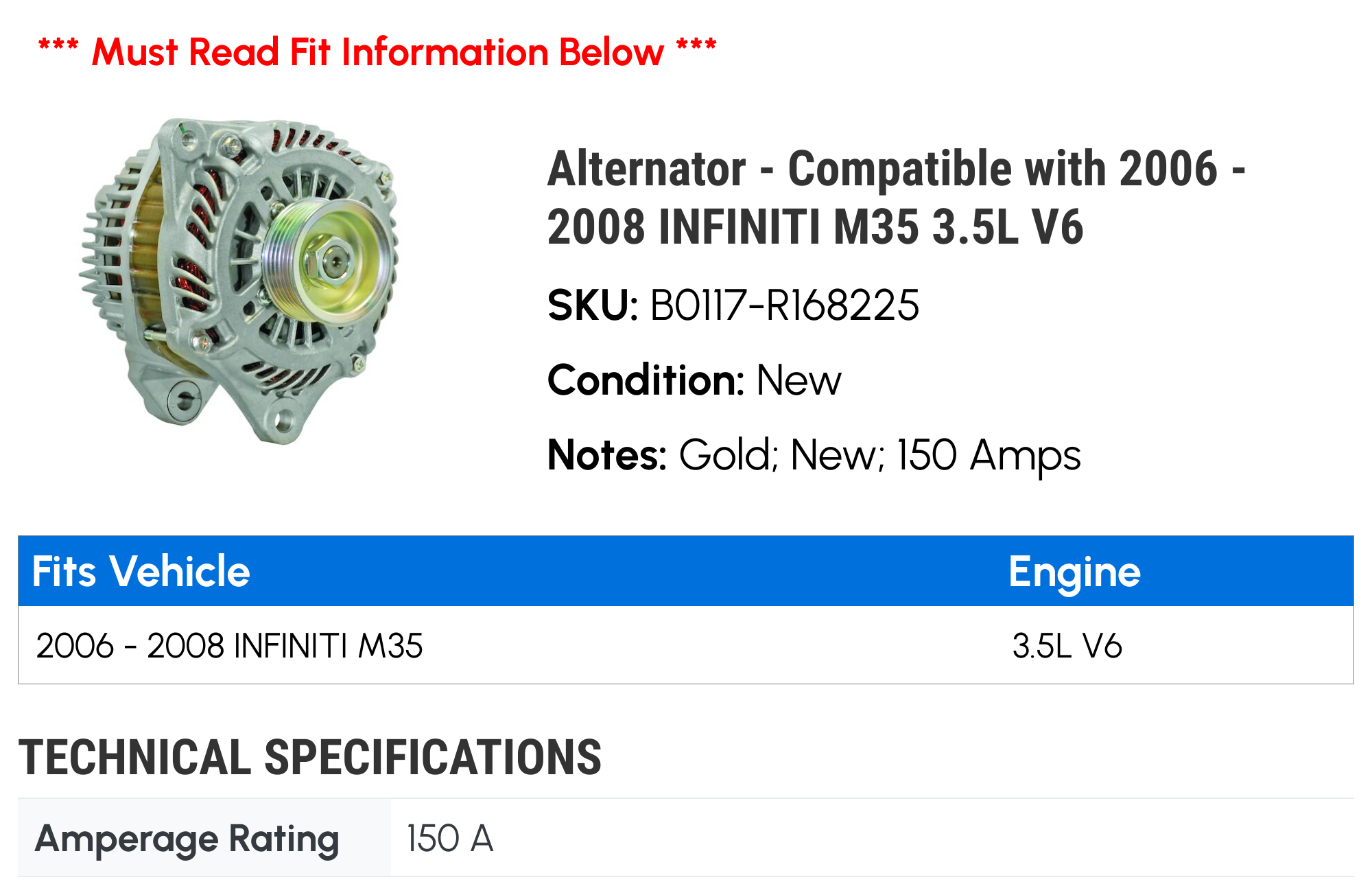Image resolution: width=1372 pixels, height=895 pixels.
Task: Click the "Amperage Rating" spec label
Action: tap(187, 839)
